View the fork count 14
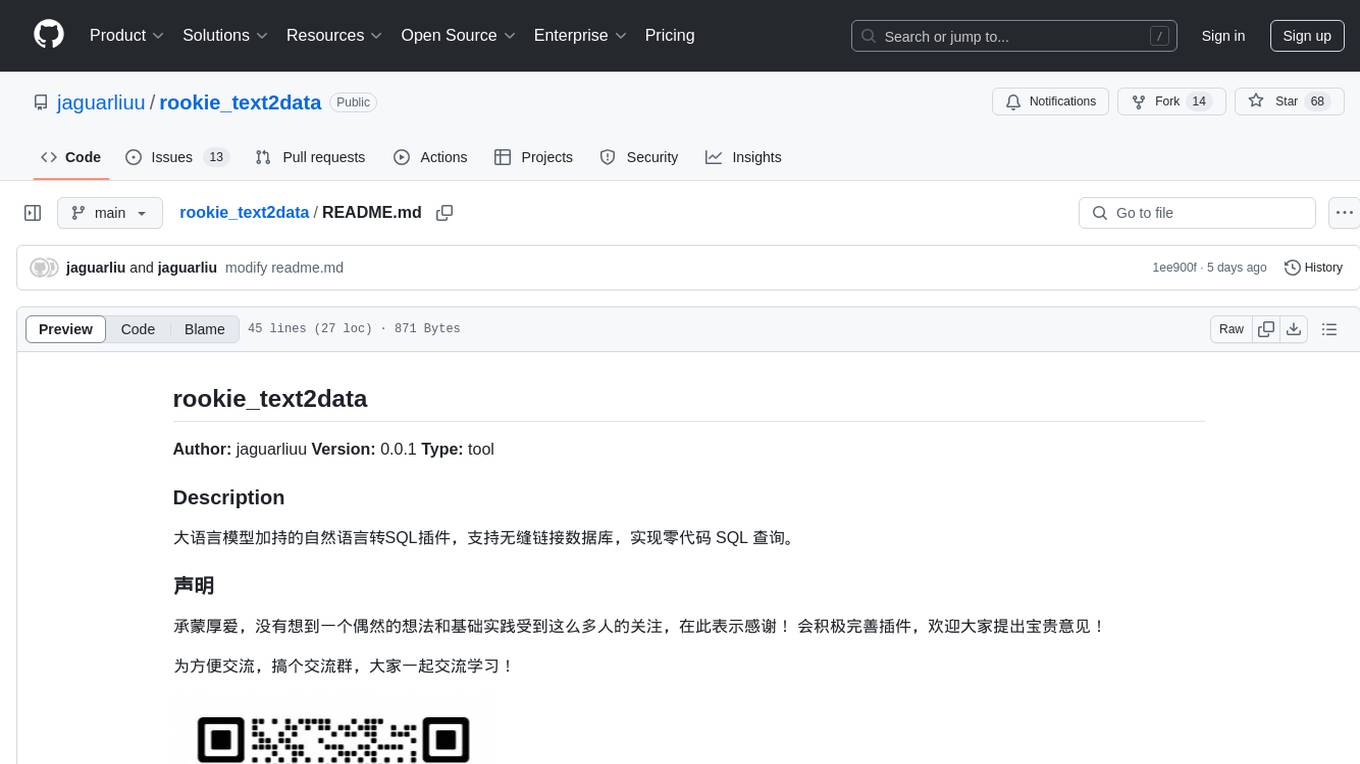Viewport: 1360px width, 764px height. click(1199, 101)
